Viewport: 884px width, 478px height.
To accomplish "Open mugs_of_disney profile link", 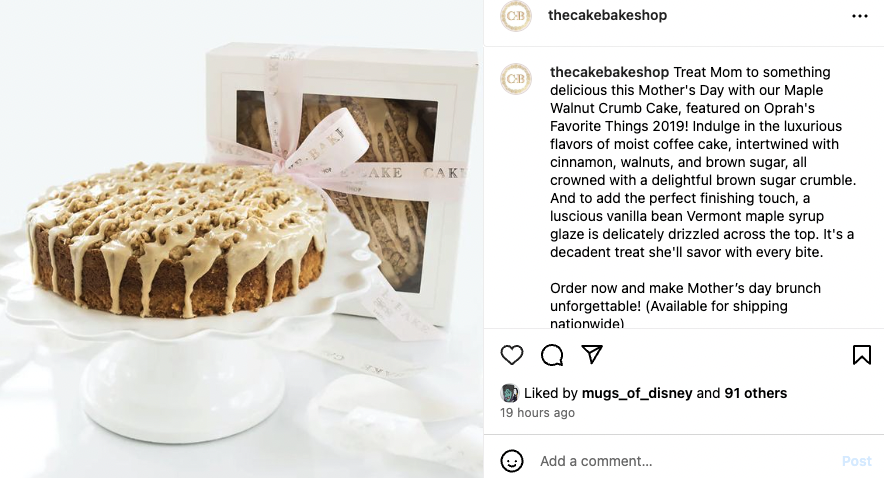I will (637, 393).
